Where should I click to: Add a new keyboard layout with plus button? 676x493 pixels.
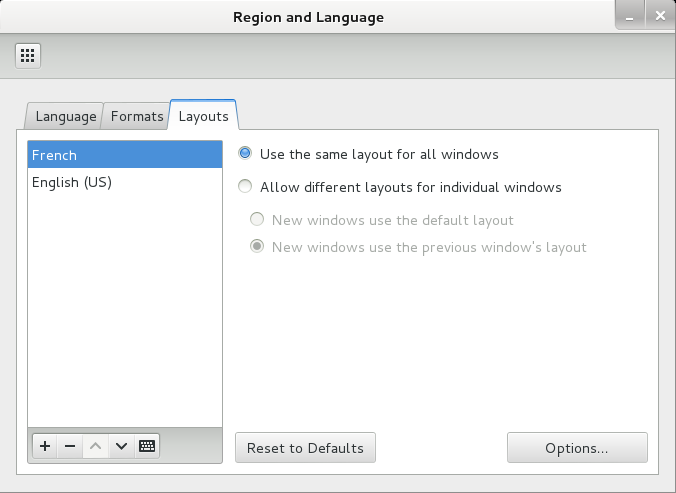click(x=45, y=446)
